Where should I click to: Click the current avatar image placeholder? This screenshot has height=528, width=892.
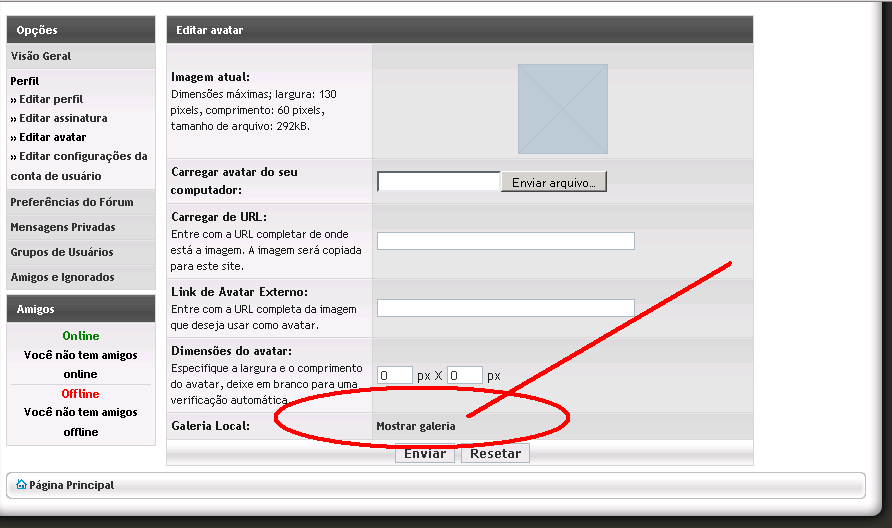point(562,109)
